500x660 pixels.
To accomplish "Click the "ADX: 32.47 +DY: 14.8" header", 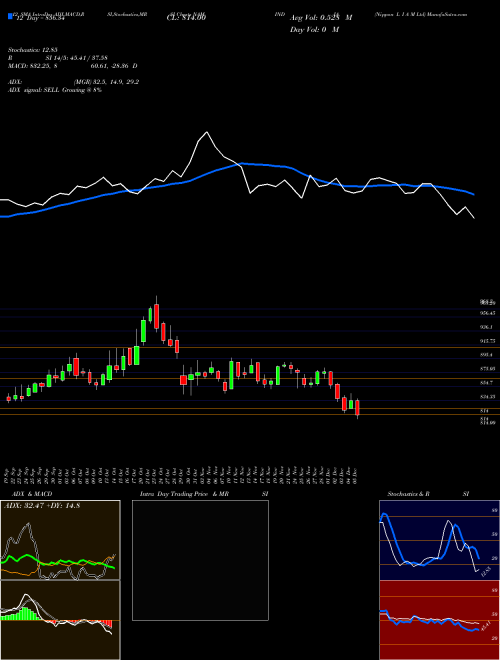I will coord(42,506).
